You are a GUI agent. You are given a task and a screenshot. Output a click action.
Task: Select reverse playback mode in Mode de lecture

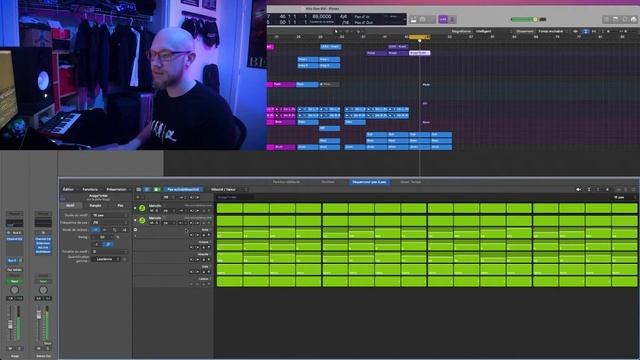(104, 230)
